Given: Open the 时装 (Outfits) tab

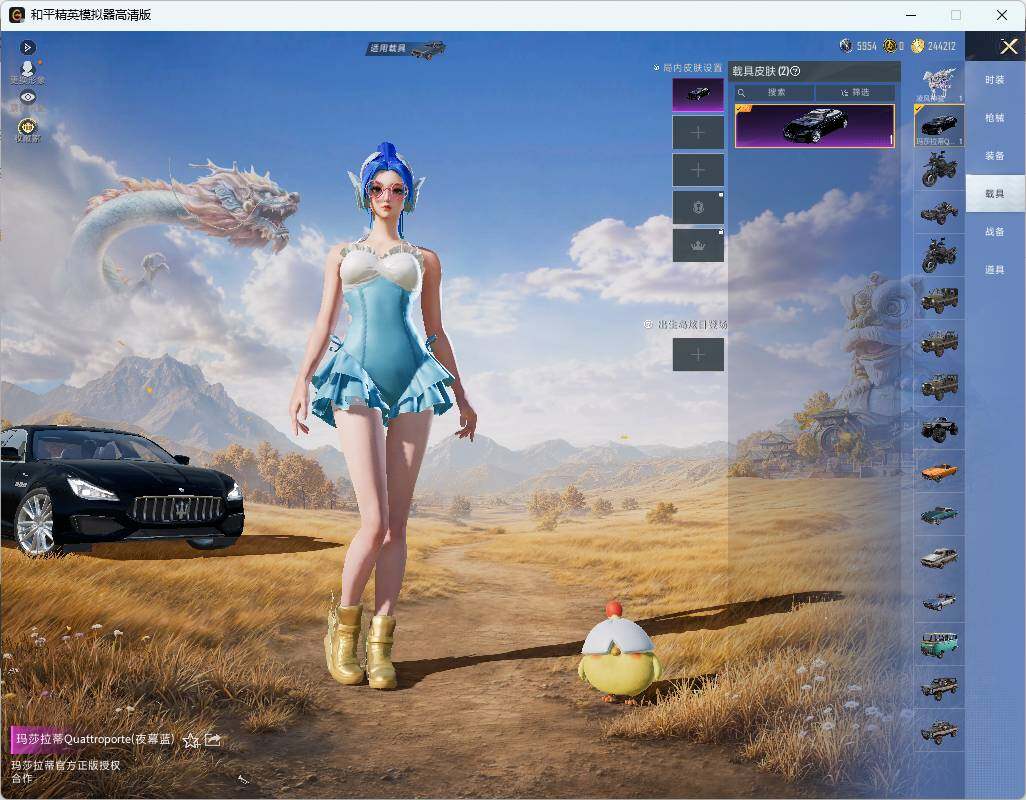Looking at the screenshot, I should pyautogui.click(x=995, y=80).
